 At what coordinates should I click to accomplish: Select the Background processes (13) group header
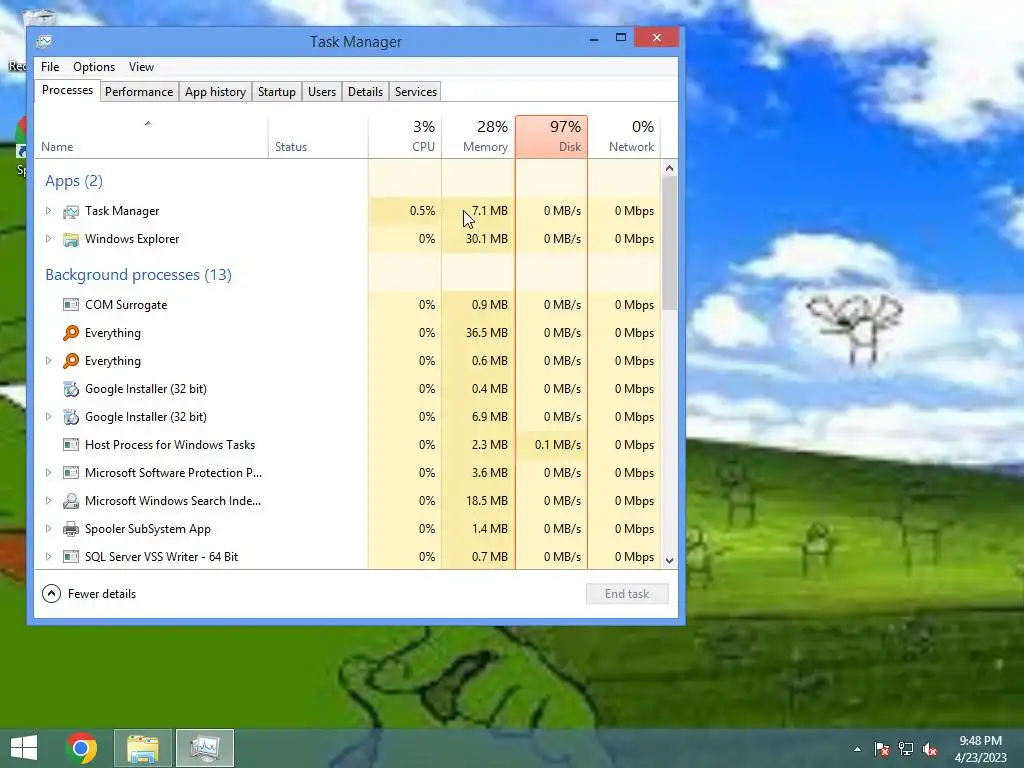(138, 275)
